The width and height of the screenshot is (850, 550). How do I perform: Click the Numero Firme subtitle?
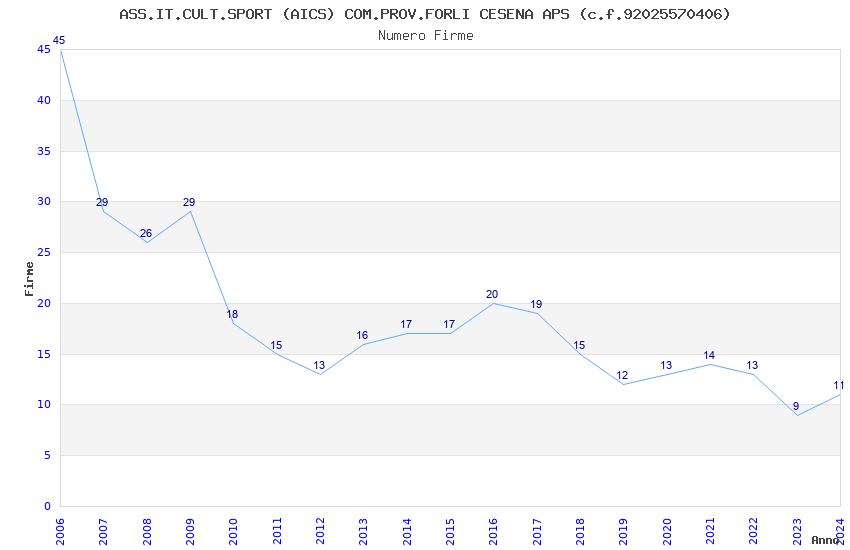[426, 36]
